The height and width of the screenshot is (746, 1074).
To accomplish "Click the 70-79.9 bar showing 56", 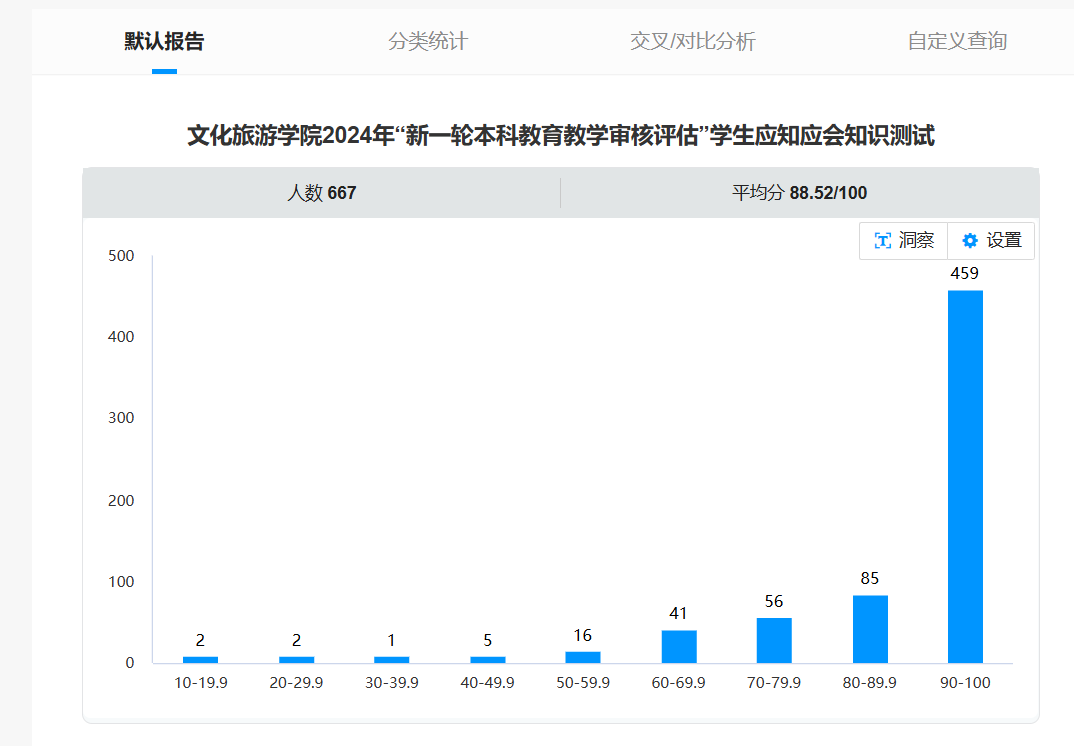I will pyautogui.click(x=774, y=640).
